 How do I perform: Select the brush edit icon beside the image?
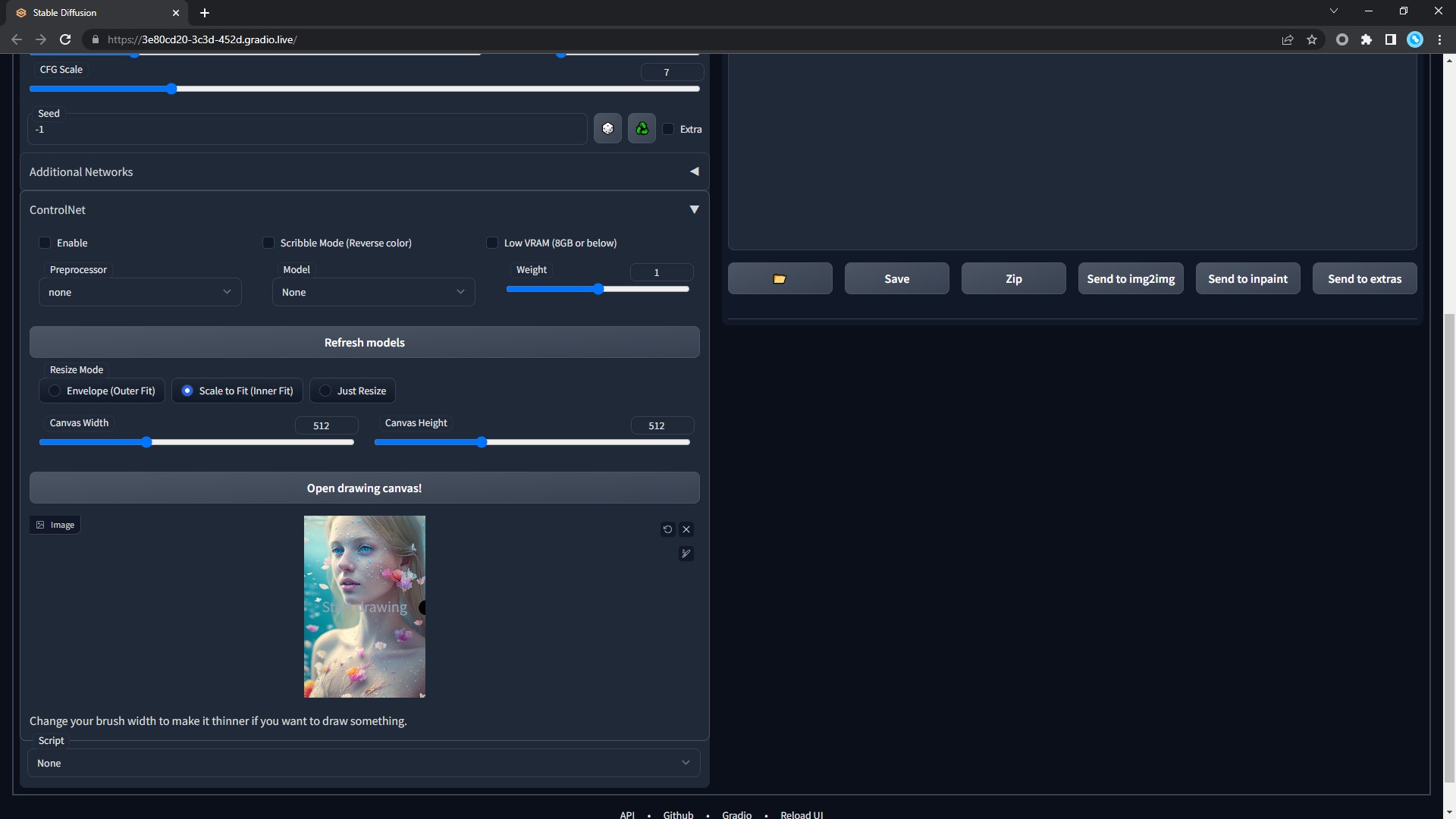click(x=686, y=554)
